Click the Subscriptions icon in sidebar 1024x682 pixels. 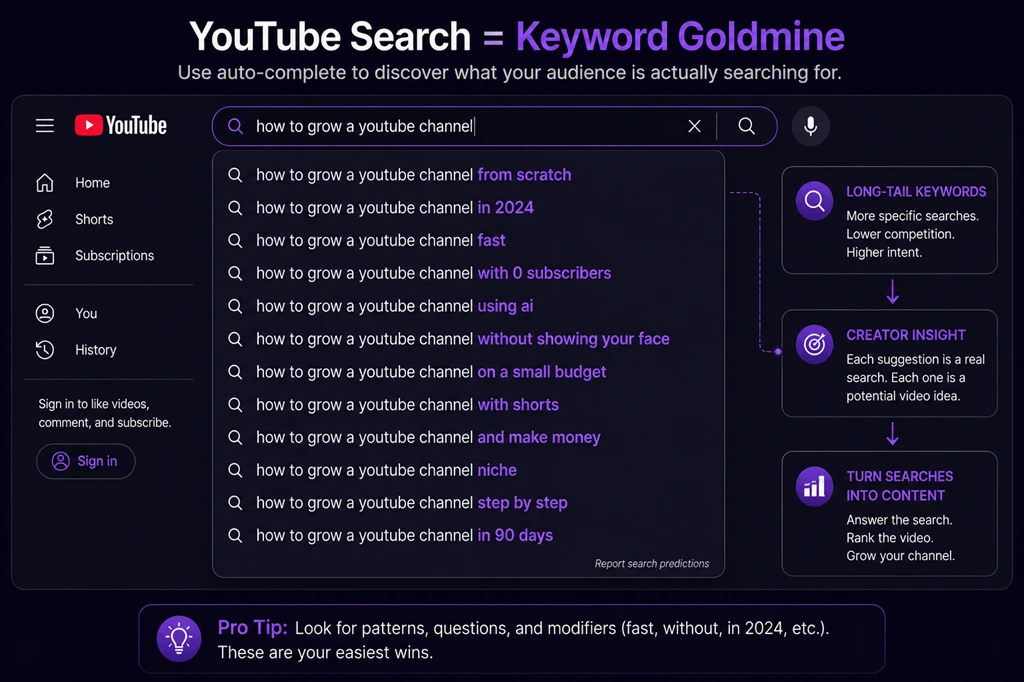click(44, 255)
